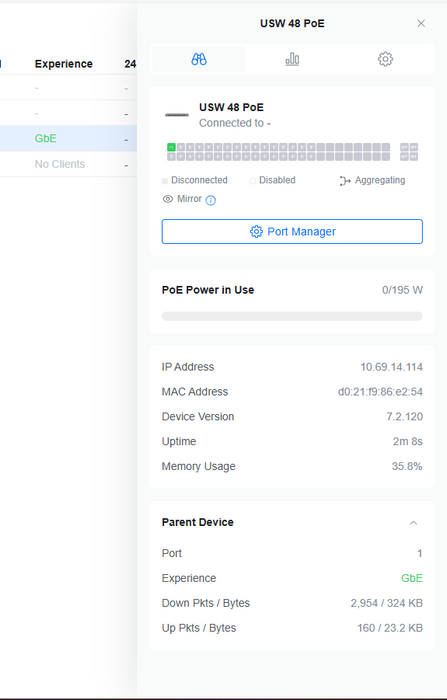Click the USW 48 PoE device thumbnail
Viewport: 447px width, 700px height.
click(x=177, y=115)
